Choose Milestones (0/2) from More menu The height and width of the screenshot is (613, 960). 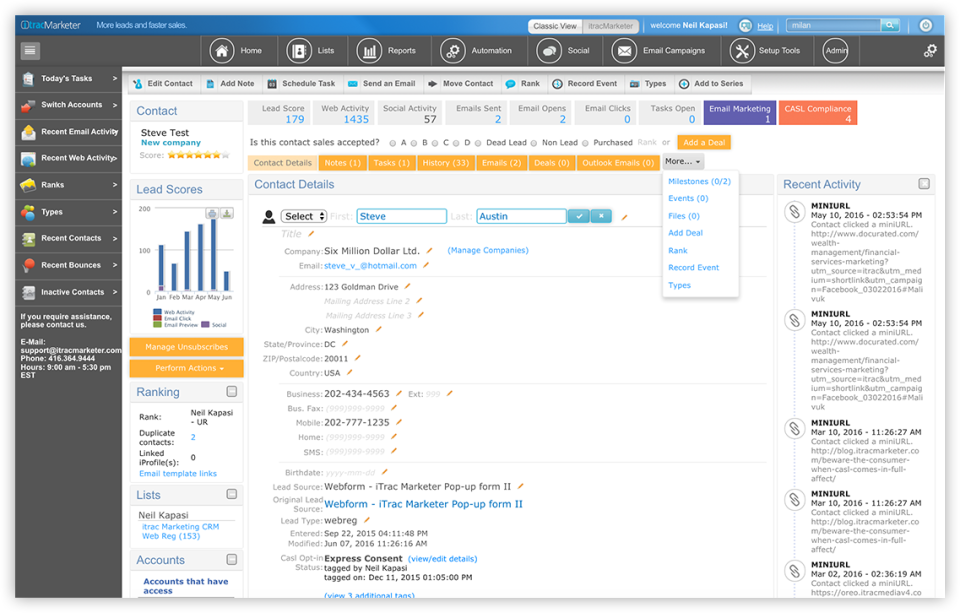point(699,181)
